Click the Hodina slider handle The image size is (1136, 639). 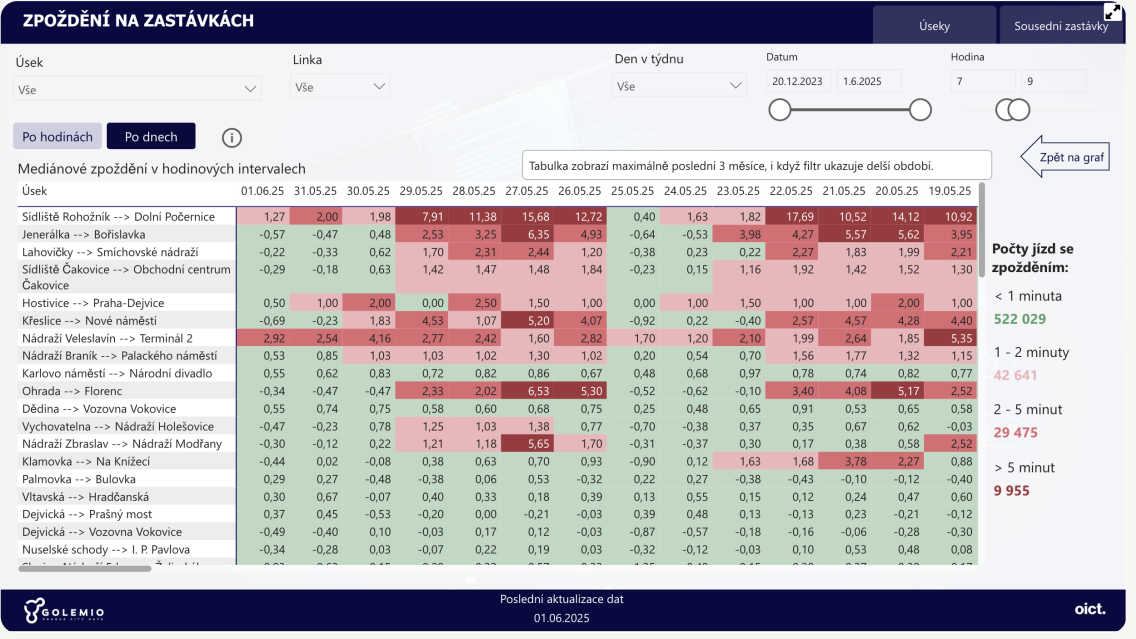1012,110
